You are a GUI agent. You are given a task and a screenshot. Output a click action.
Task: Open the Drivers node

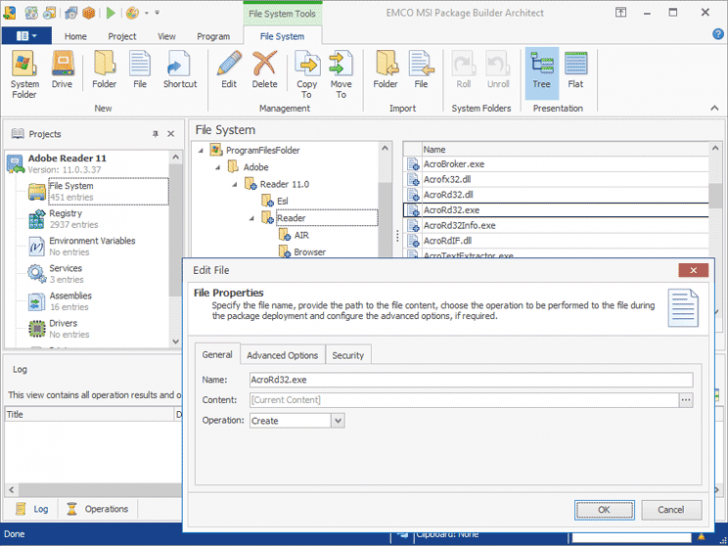click(x=63, y=328)
